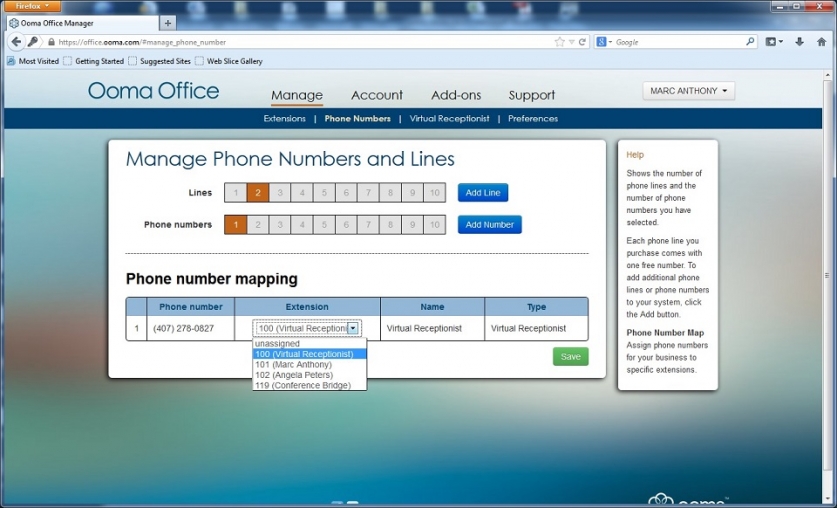Go to the Phone Numbers submenu
Image resolution: width=837 pixels, height=508 pixels.
[358, 118]
